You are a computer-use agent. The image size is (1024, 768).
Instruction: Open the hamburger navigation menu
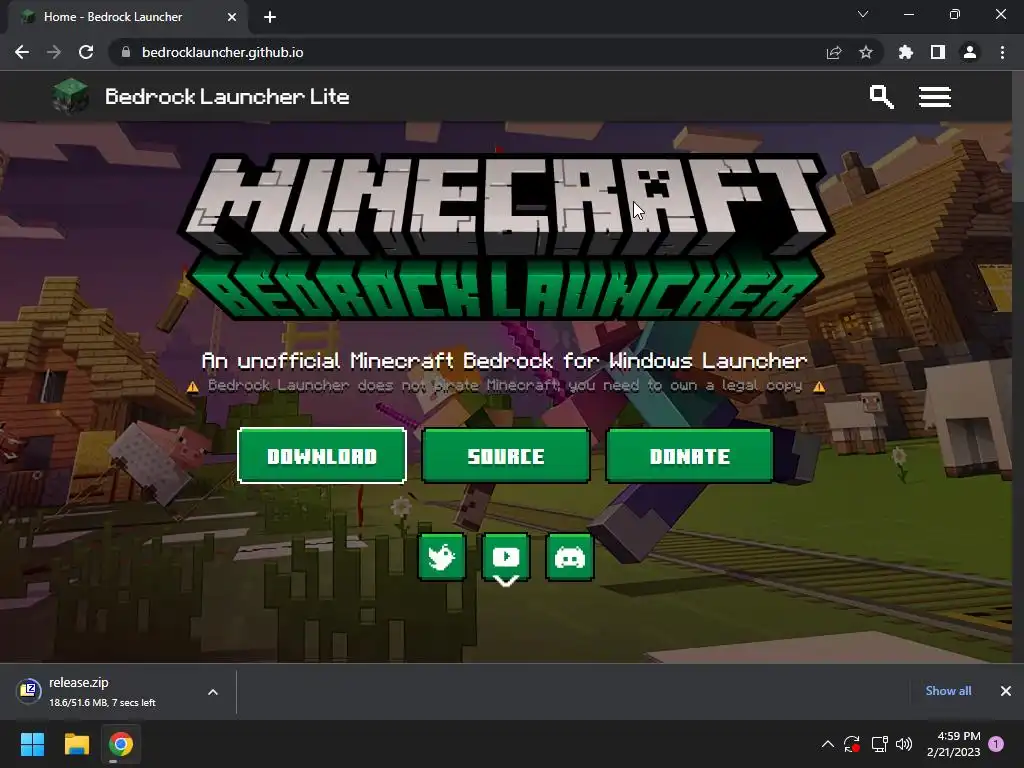point(935,97)
